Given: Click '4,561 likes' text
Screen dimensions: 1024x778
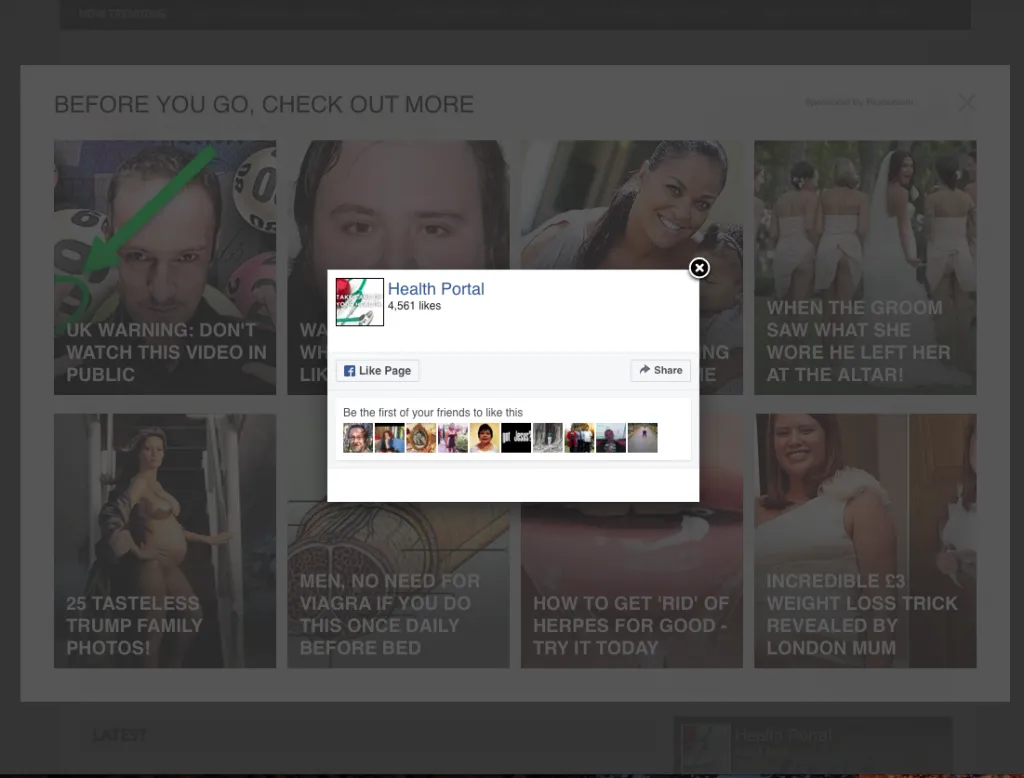Looking at the screenshot, I should coord(414,306).
